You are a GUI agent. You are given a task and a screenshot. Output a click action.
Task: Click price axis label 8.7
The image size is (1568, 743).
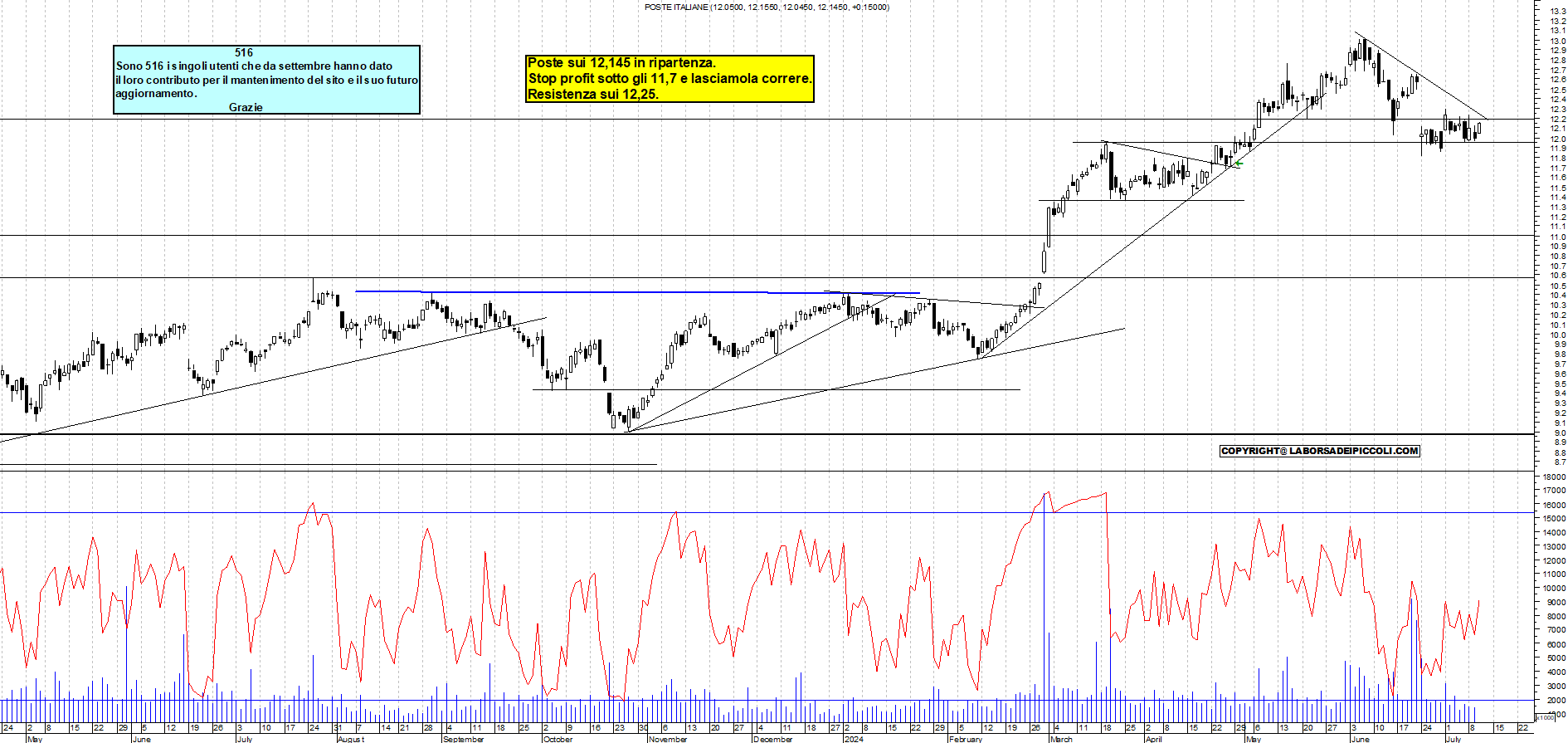coord(1559,462)
